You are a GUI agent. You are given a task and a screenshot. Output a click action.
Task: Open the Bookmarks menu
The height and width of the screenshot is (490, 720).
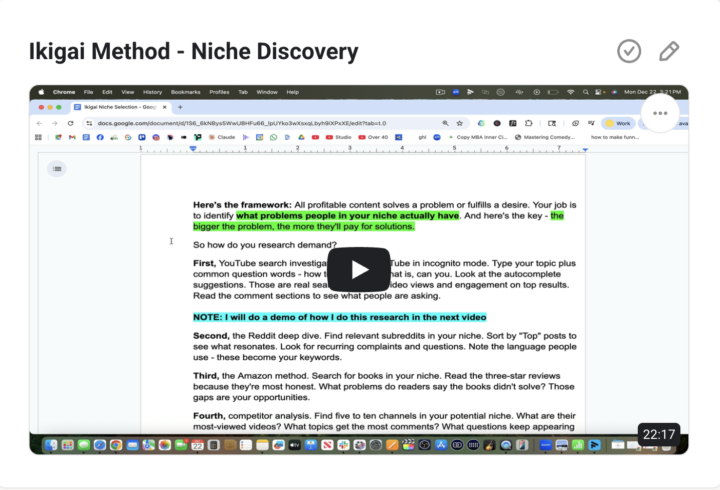[186, 92]
